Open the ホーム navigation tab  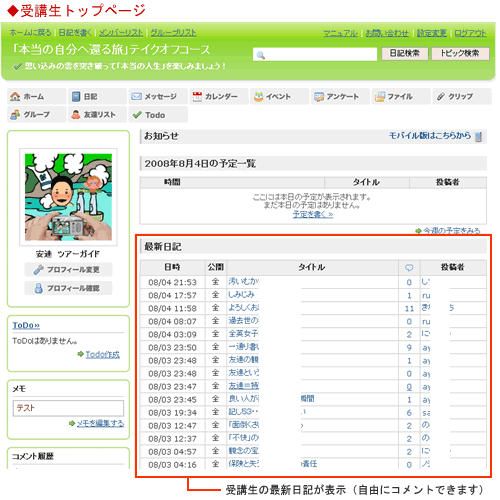[37, 96]
